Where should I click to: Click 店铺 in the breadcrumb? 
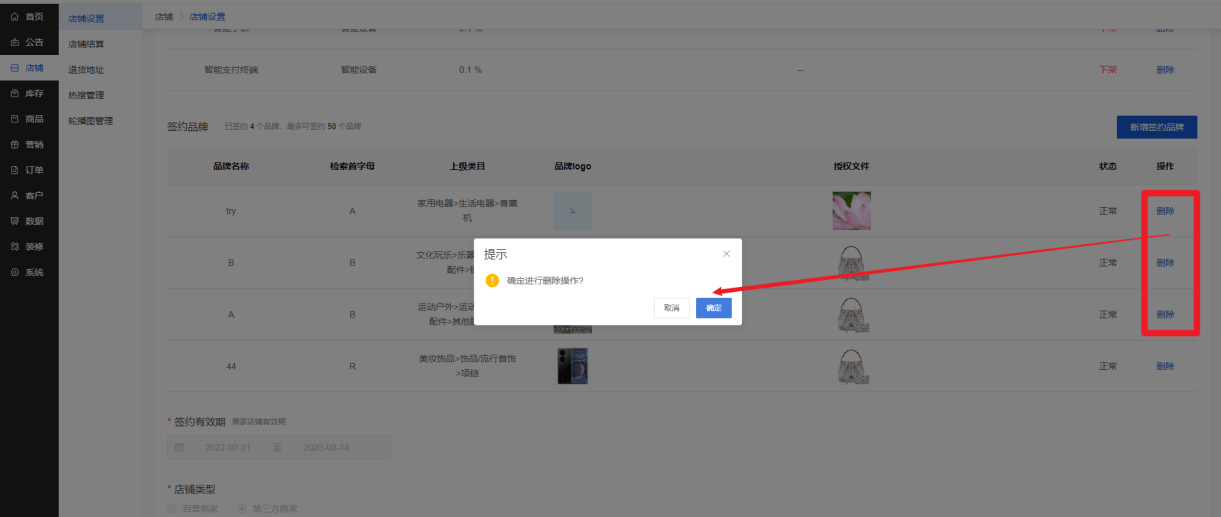[163, 17]
